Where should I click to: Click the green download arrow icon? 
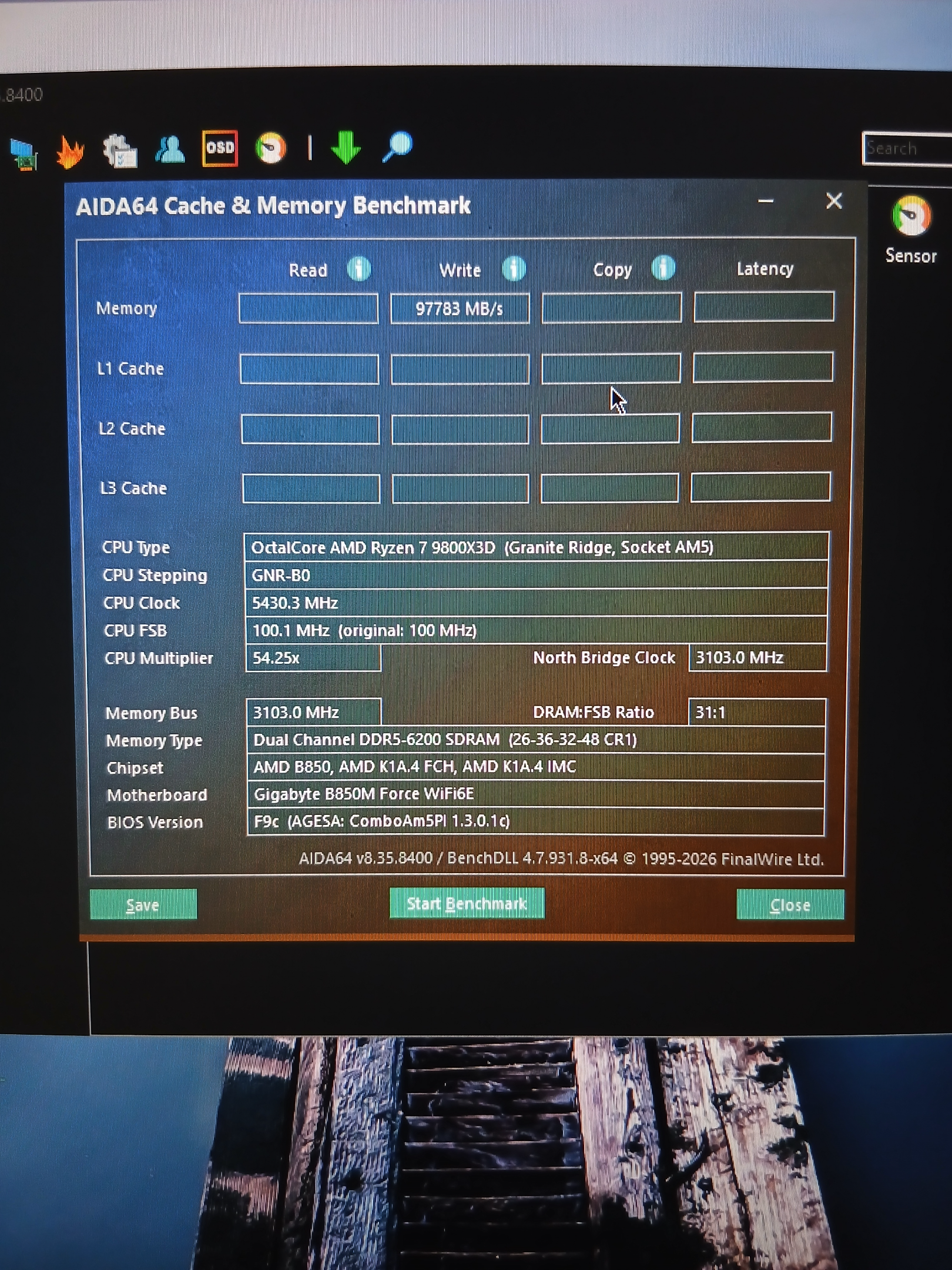pyautogui.click(x=346, y=147)
